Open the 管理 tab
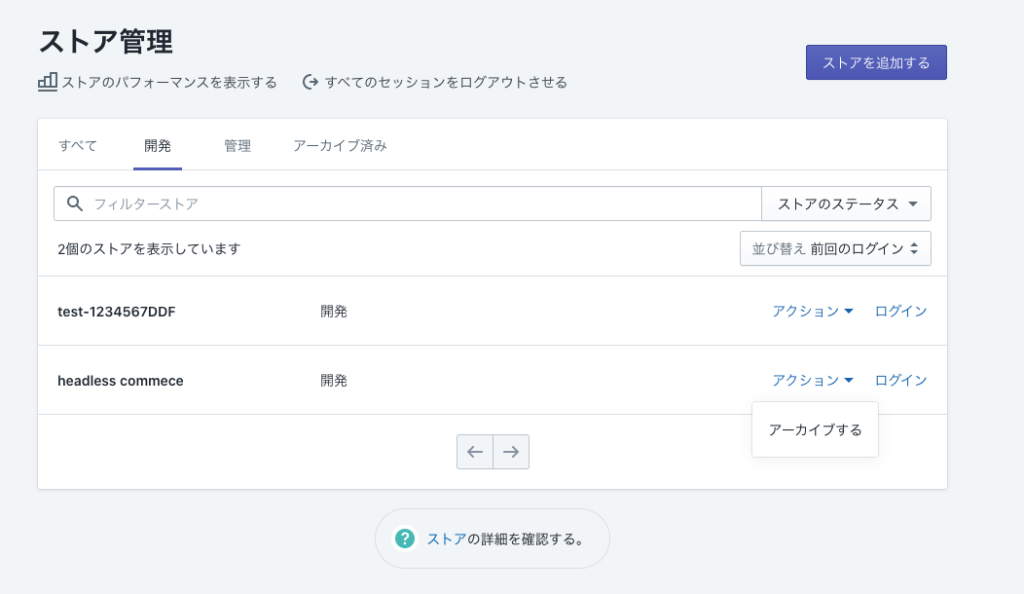This screenshot has height=594, width=1024. coord(237,146)
